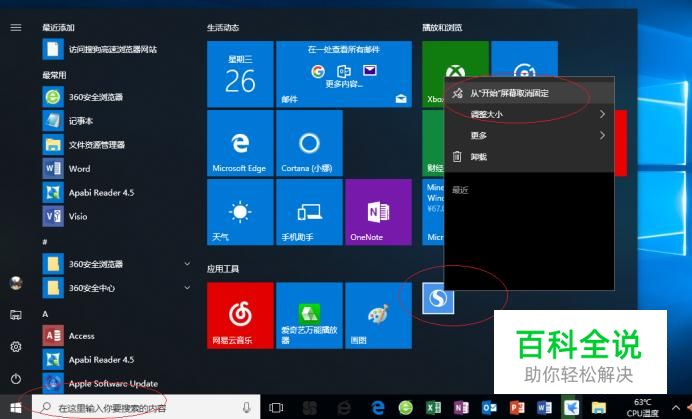Open the user account avatar in sidebar
The image size is (692, 419).
[16, 283]
